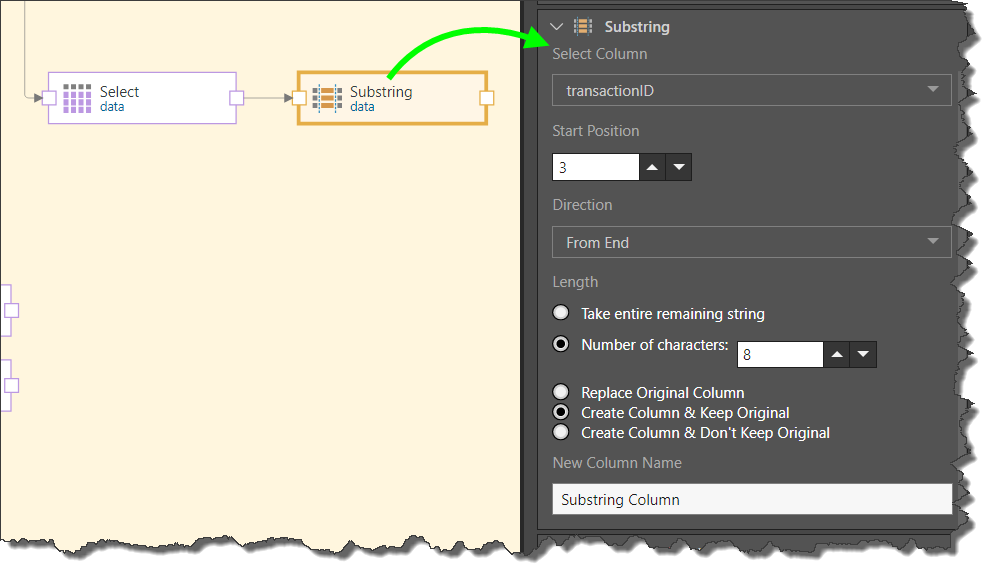Select Take entire remaining string option

pyautogui.click(x=561, y=313)
